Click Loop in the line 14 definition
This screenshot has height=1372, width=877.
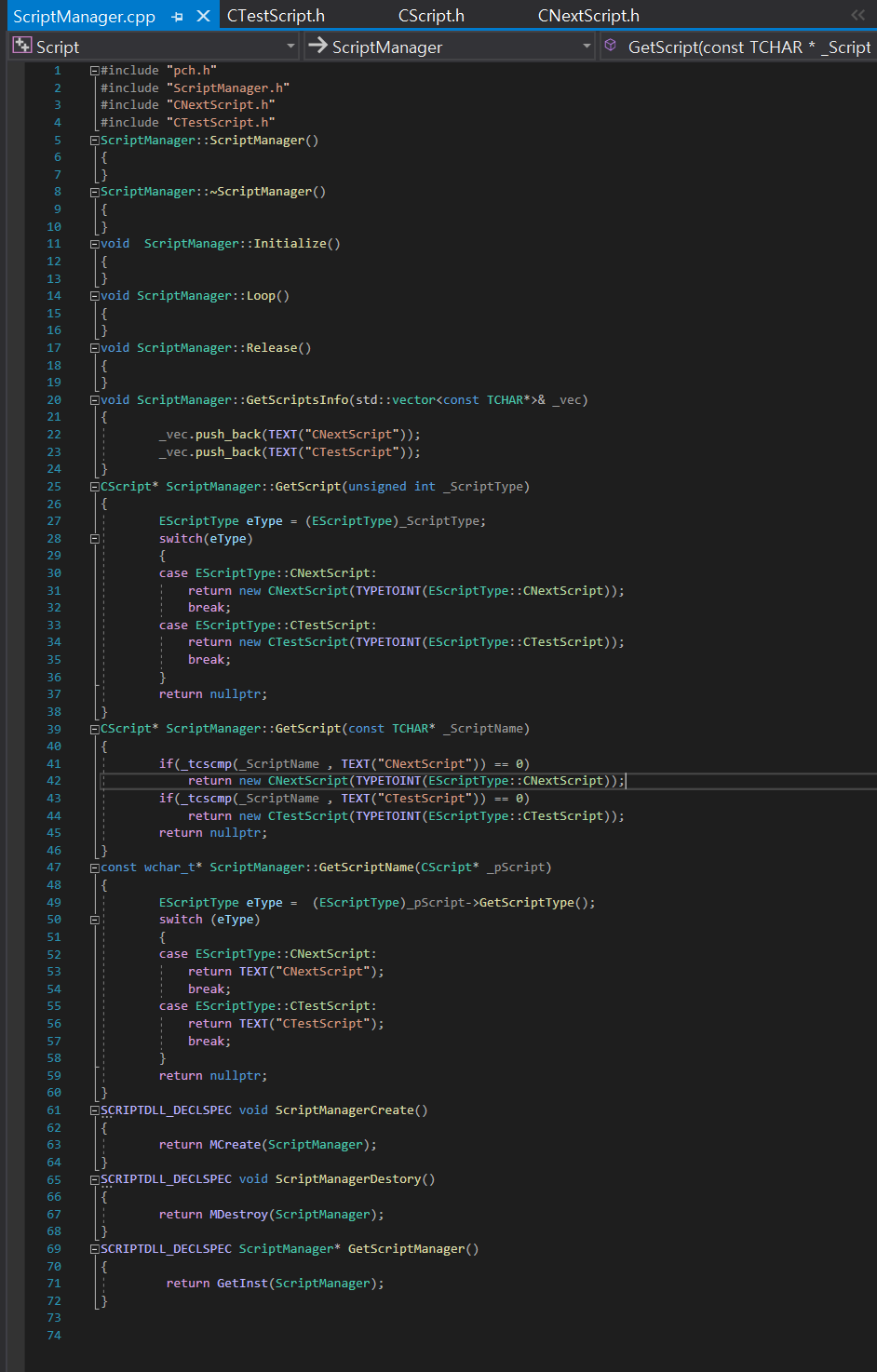point(261,296)
